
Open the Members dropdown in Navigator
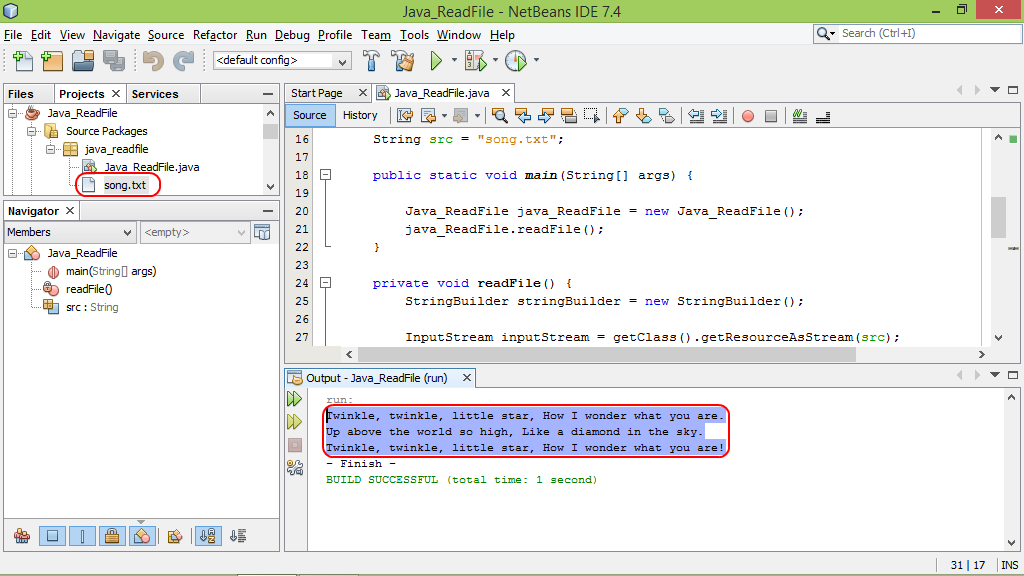point(70,232)
